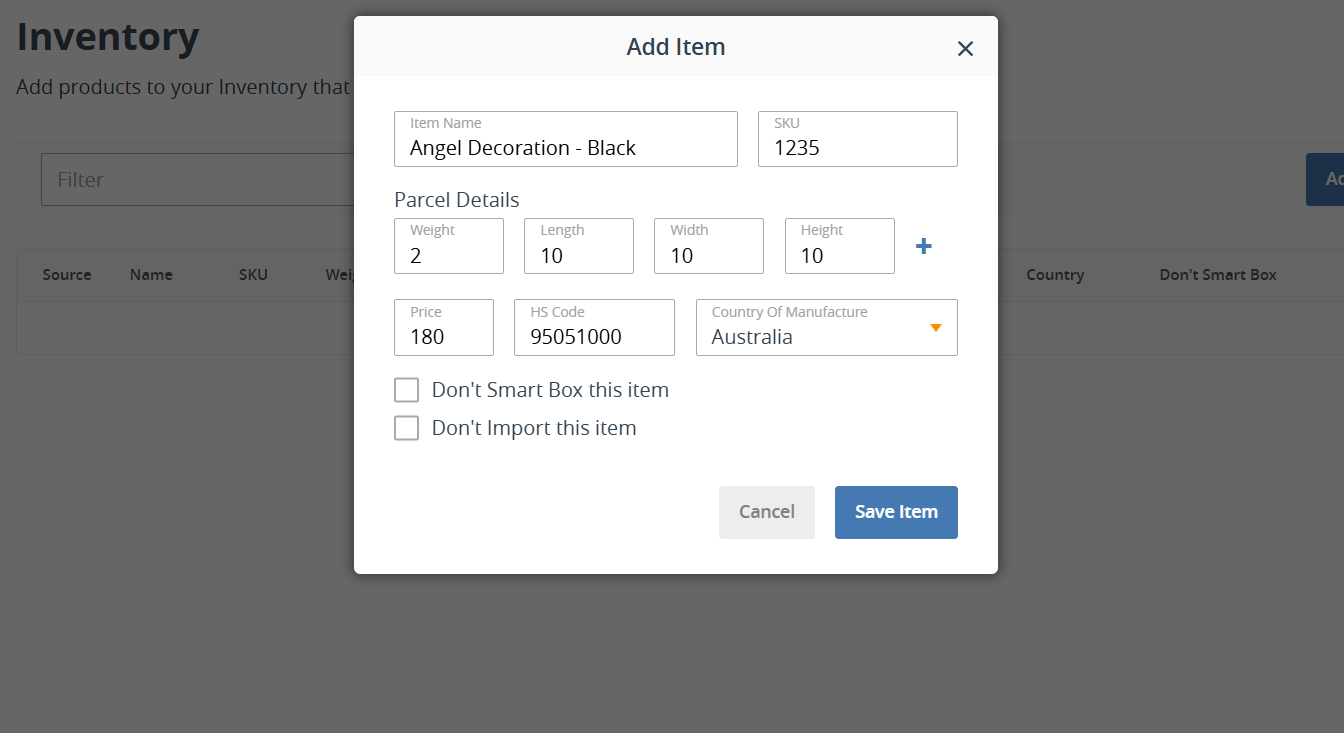Sort by Name column header
The image size is (1344, 733).
click(151, 275)
